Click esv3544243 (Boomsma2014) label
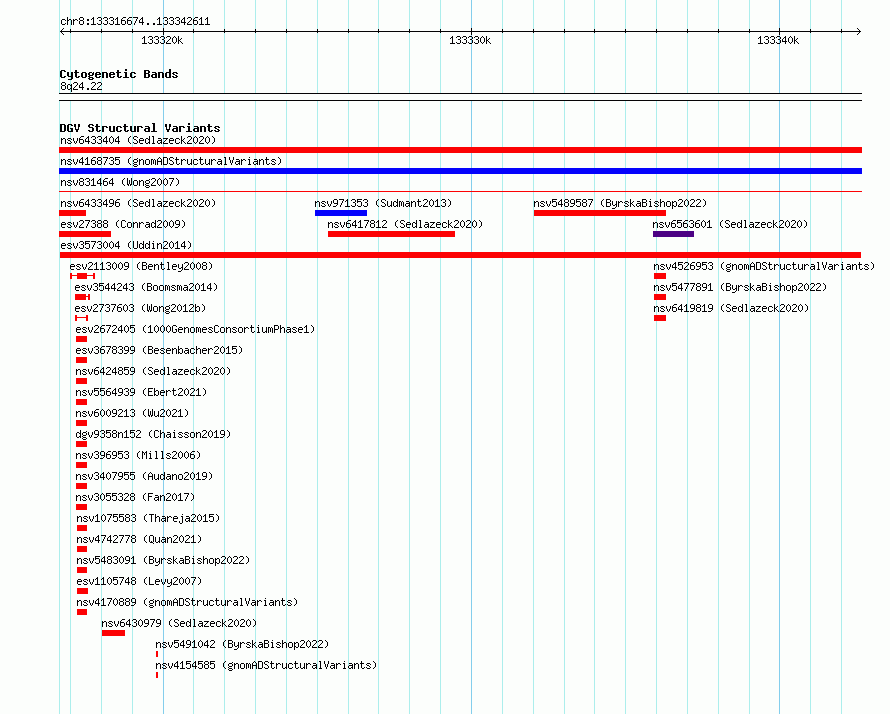The width and height of the screenshot is (890, 714). click(x=146, y=287)
